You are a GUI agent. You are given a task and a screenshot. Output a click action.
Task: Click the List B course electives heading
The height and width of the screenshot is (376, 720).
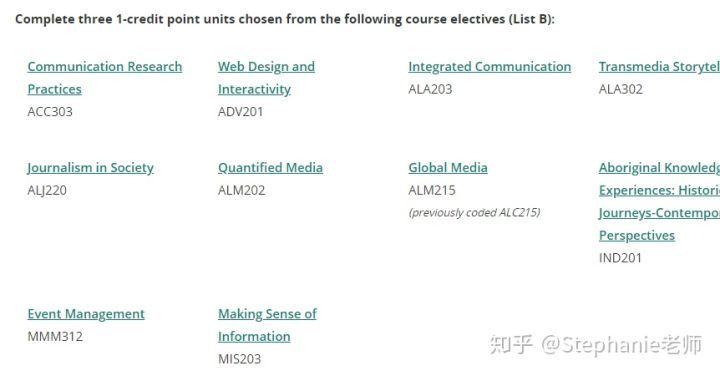tap(285, 19)
